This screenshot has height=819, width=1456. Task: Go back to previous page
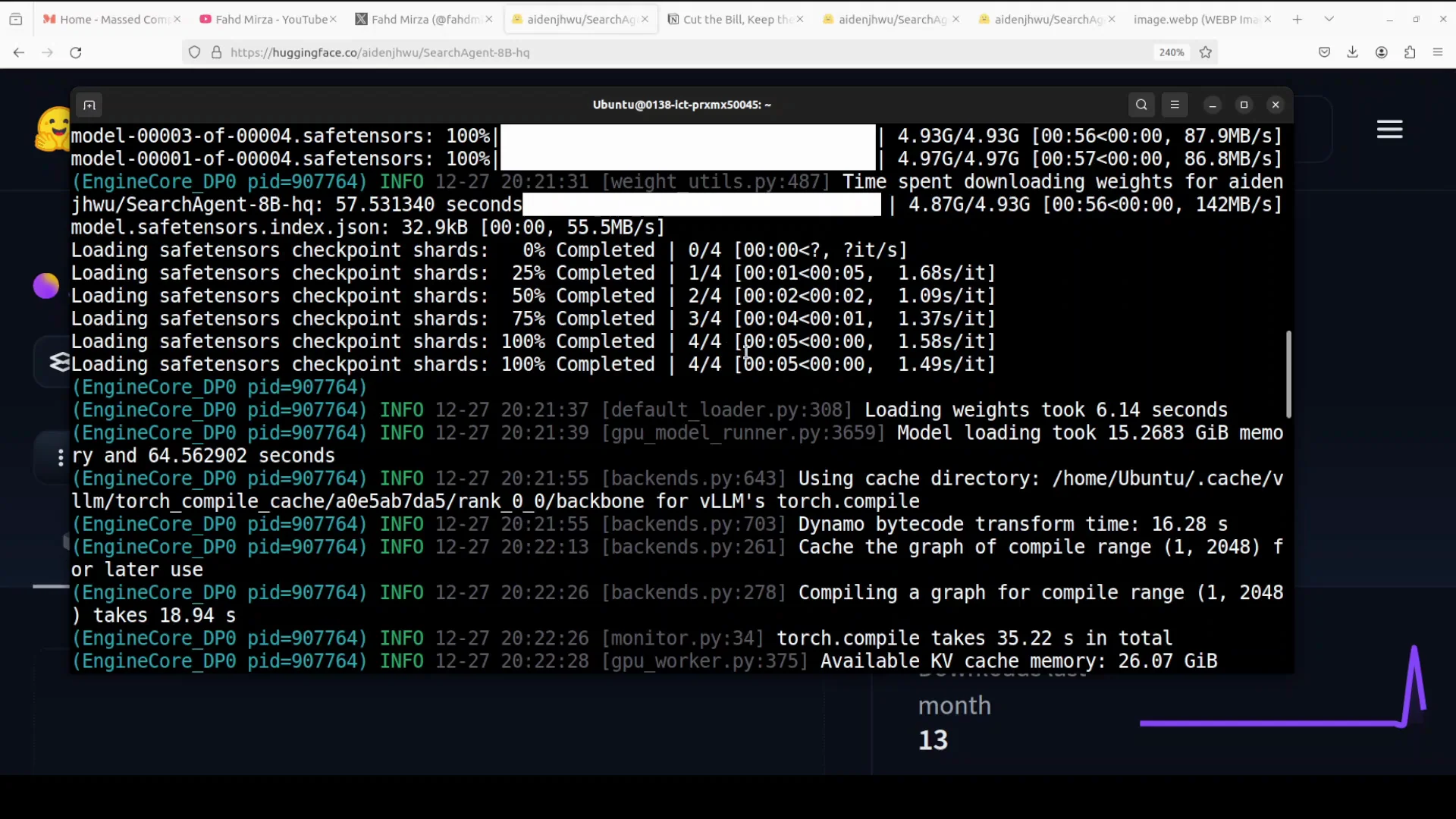pyautogui.click(x=19, y=52)
